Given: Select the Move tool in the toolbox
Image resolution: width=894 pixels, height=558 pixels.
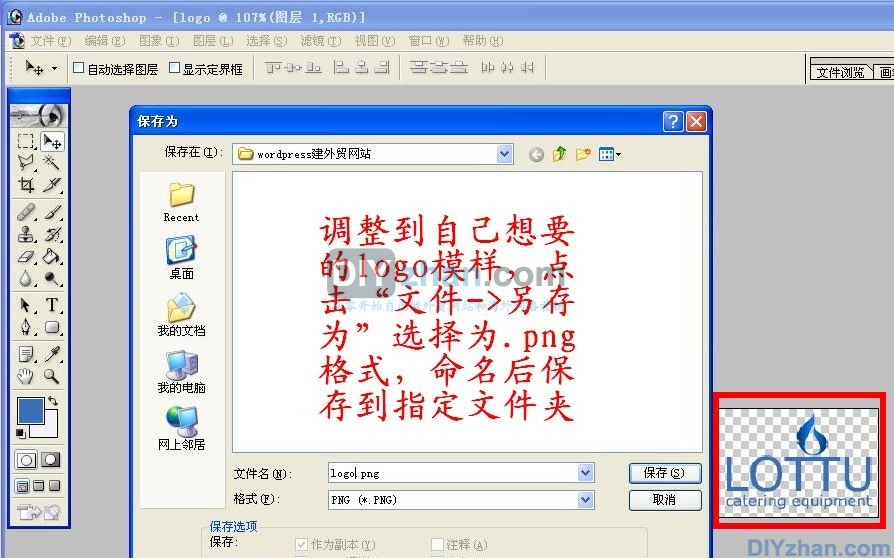Looking at the screenshot, I should click(52, 142).
